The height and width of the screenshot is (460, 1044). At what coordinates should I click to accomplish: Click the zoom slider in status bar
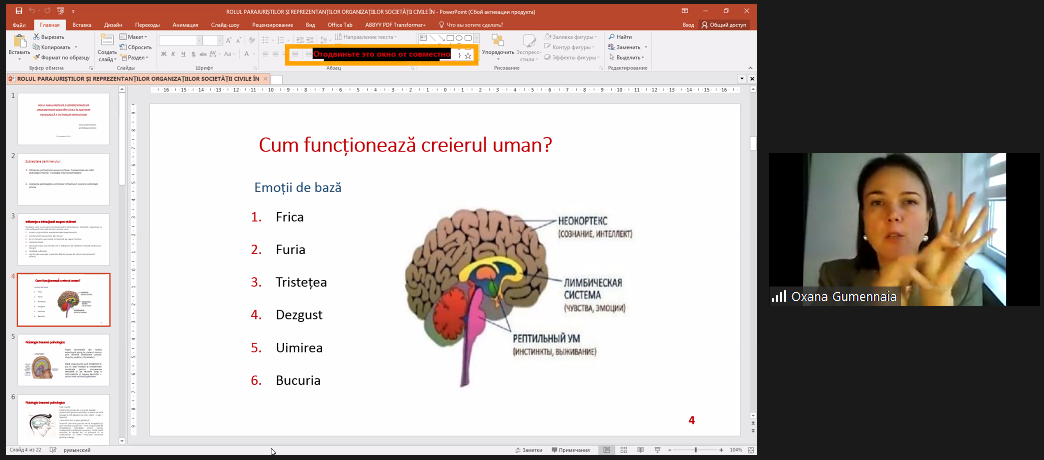point(697,451)
